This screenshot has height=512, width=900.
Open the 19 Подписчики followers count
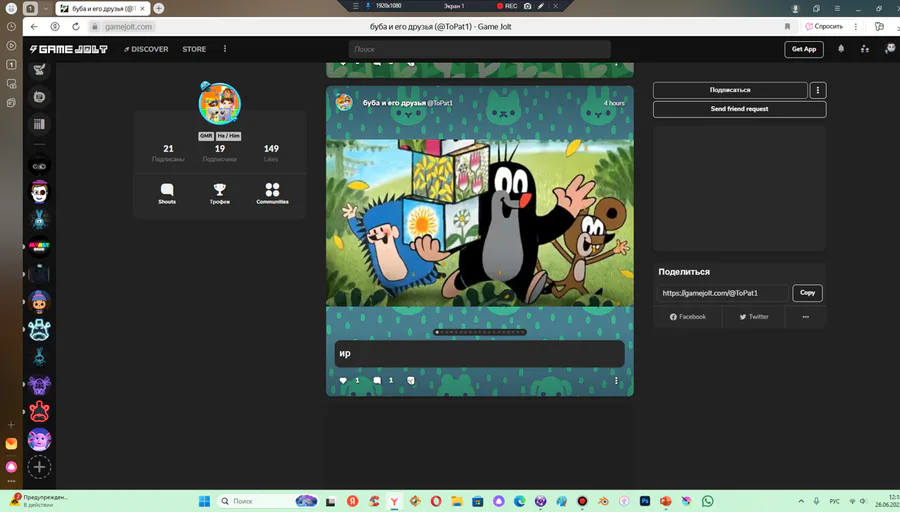click(x=220, y=153)
